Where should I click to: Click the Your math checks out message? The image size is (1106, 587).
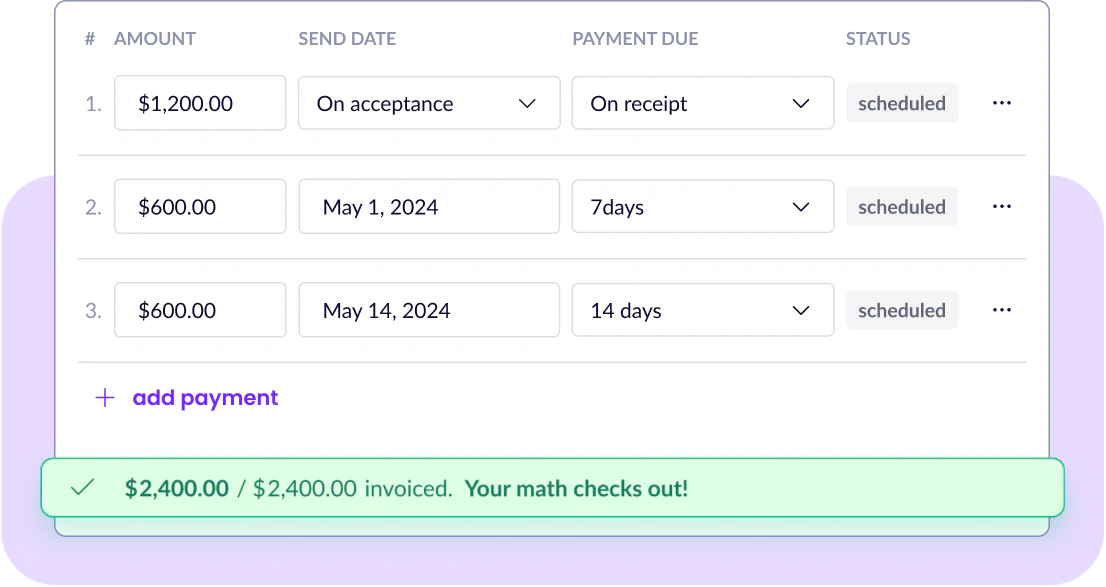[x=576, y=489]
